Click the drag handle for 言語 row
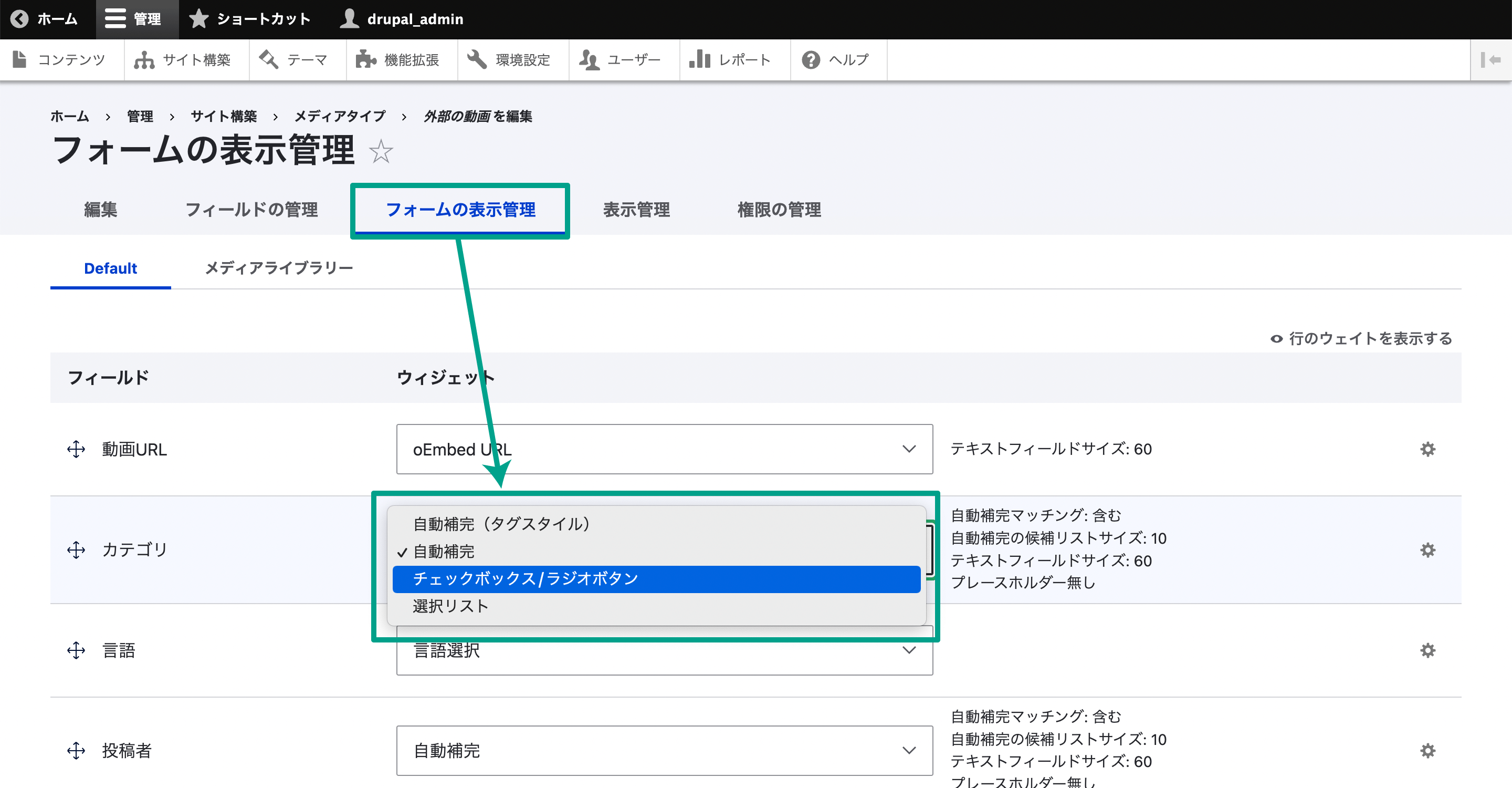The height and width of the screenshot is (788, 1512). pyautogui.click(x=76, y=650)
